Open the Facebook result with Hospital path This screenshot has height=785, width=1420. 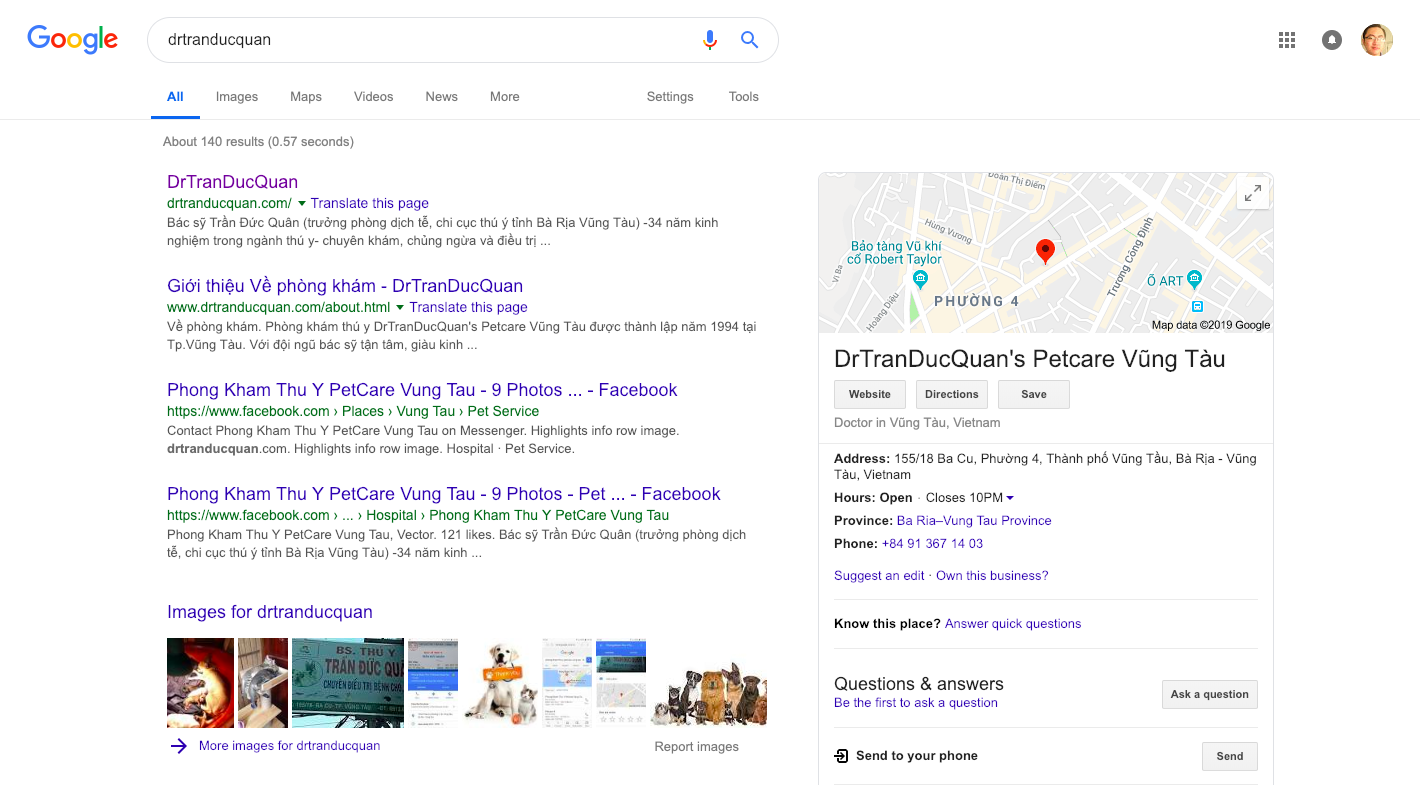(x=444, y=494)
